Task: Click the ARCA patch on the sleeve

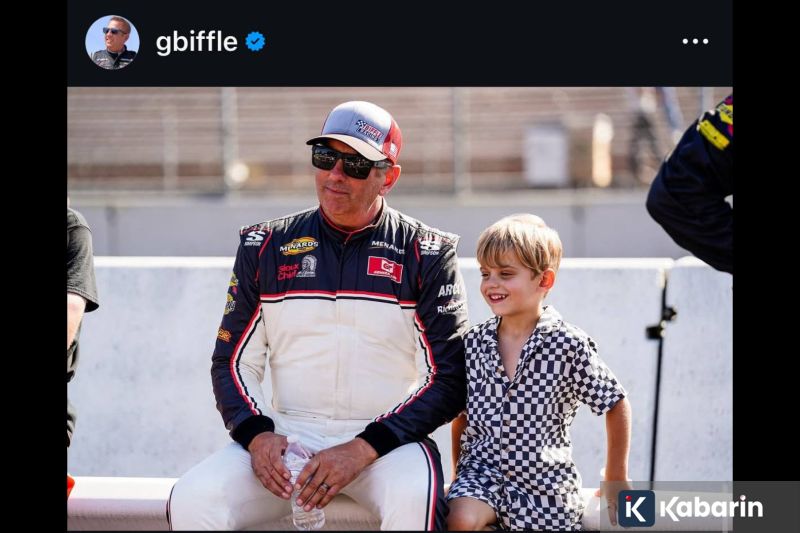Action: tap(448, 290)
